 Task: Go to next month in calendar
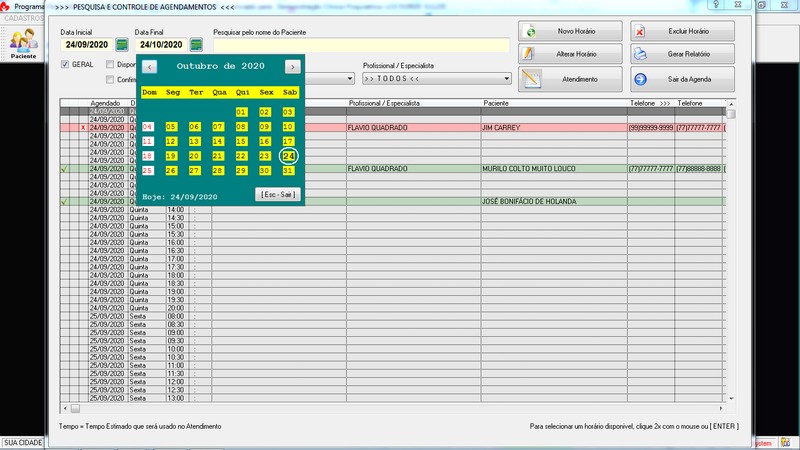coord(292,67)
